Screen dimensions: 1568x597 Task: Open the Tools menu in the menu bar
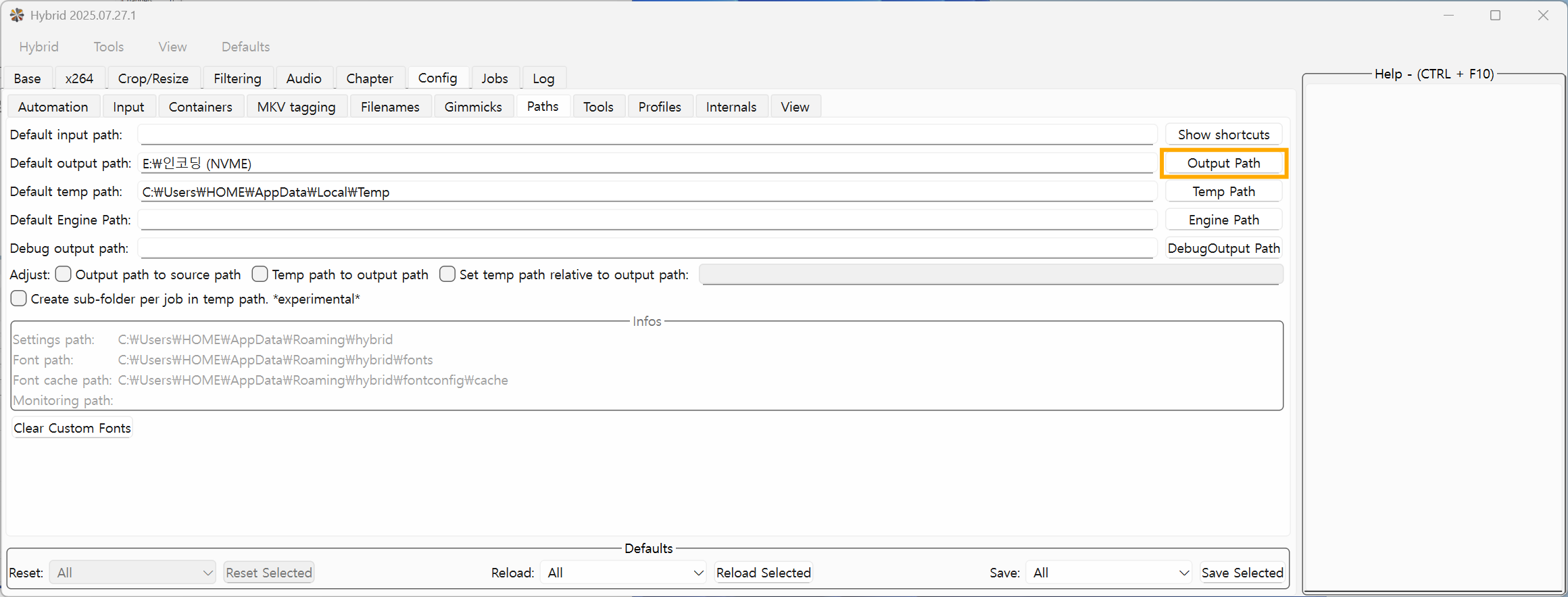point(109,47)
